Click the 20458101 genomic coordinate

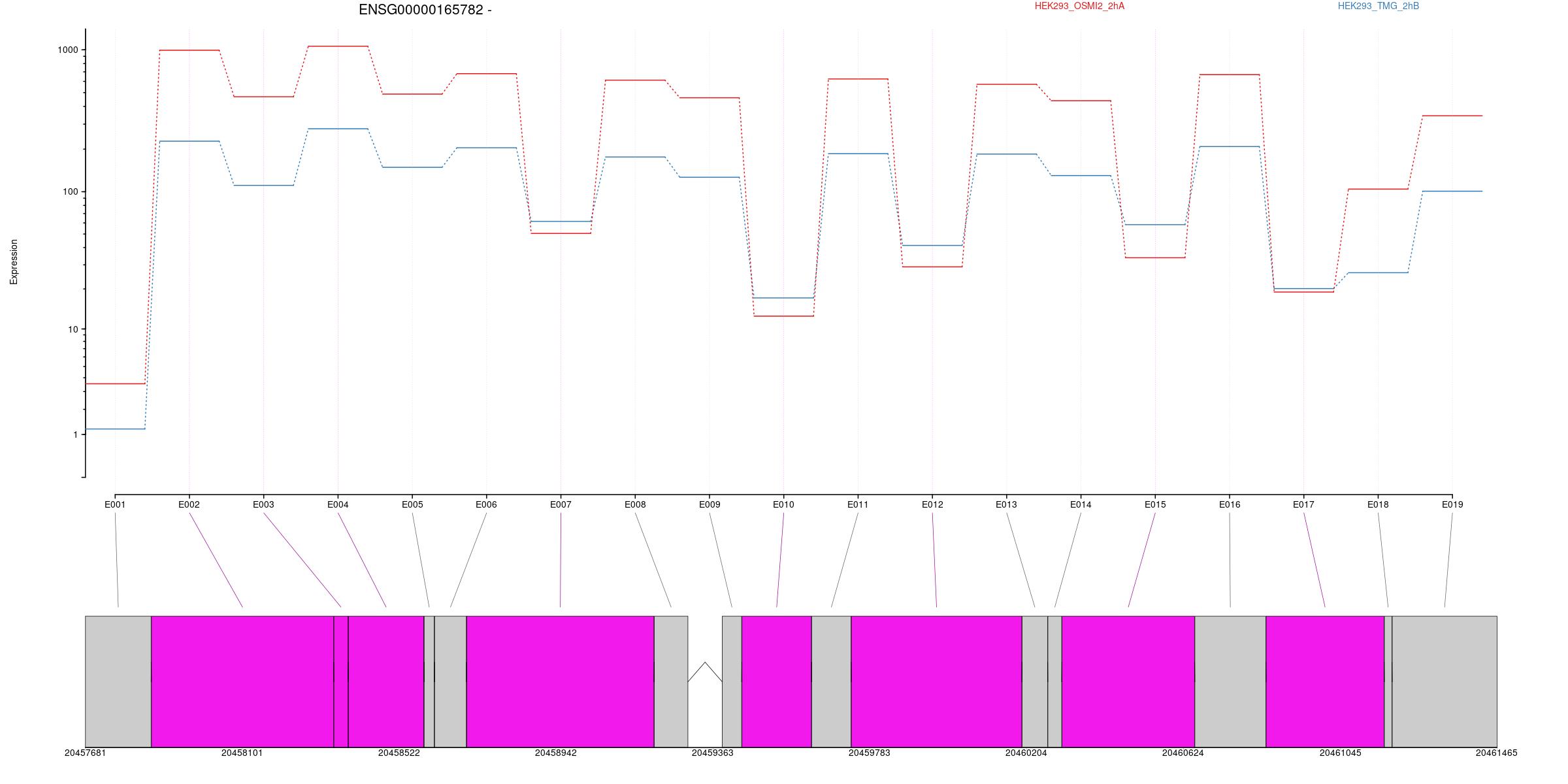click(x=242, y=753)
